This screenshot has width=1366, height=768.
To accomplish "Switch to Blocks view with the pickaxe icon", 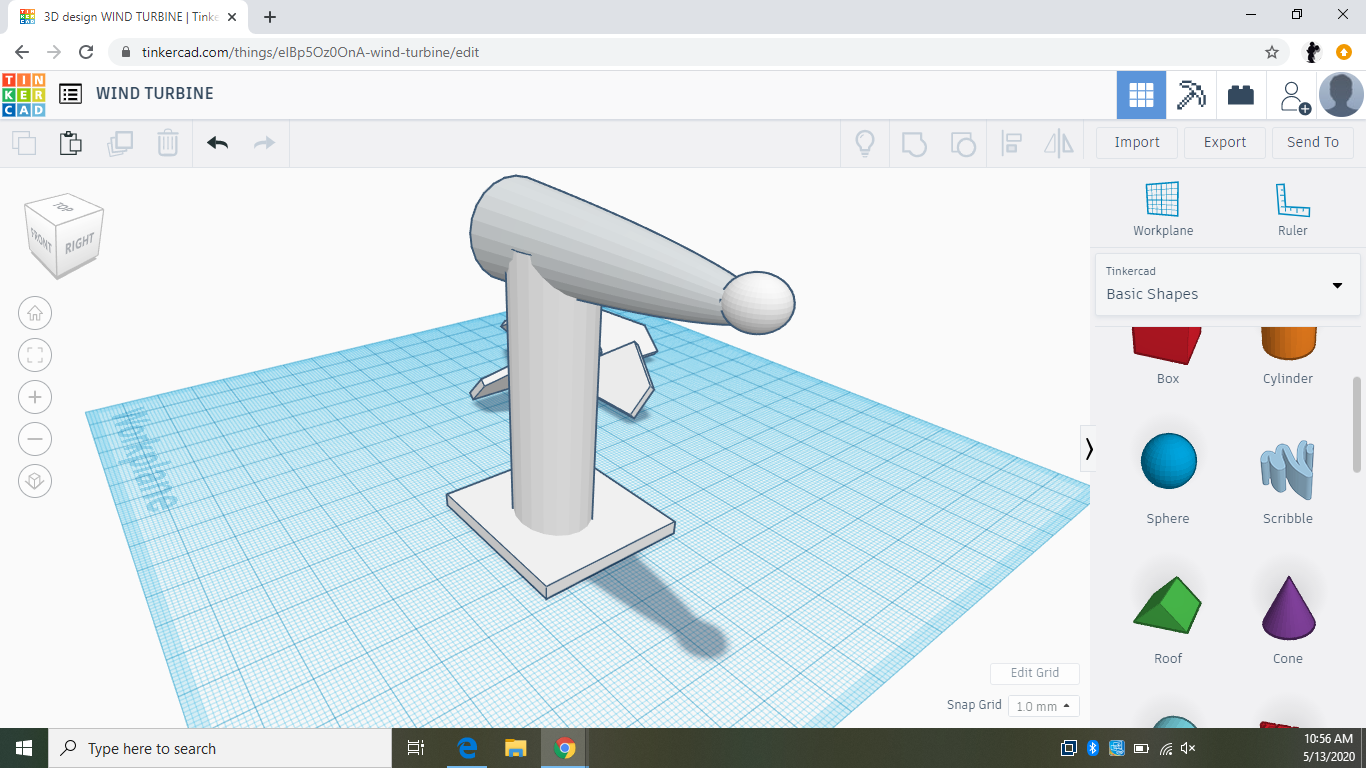I will [1191, 93].
